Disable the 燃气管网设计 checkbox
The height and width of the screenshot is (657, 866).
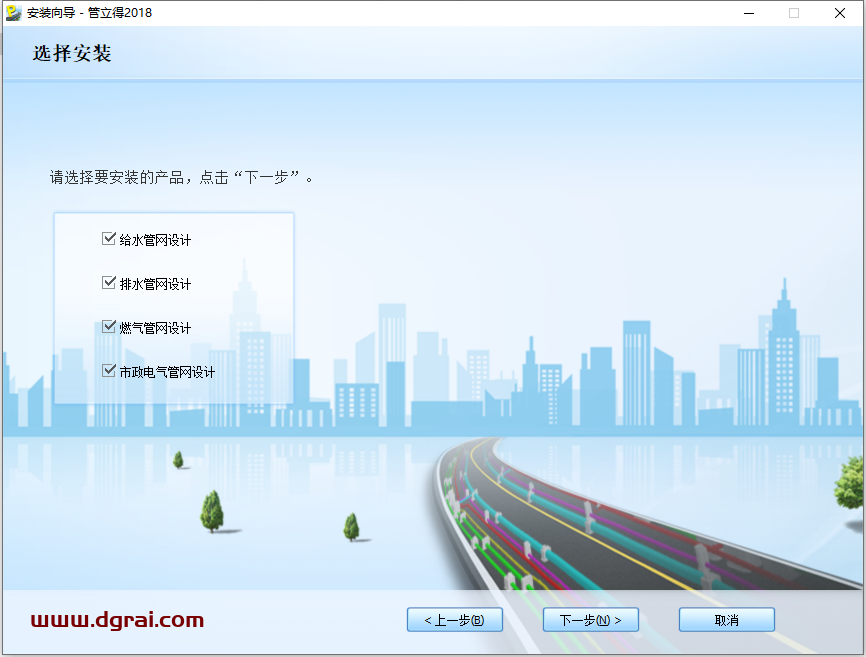(x=109, y=327)
